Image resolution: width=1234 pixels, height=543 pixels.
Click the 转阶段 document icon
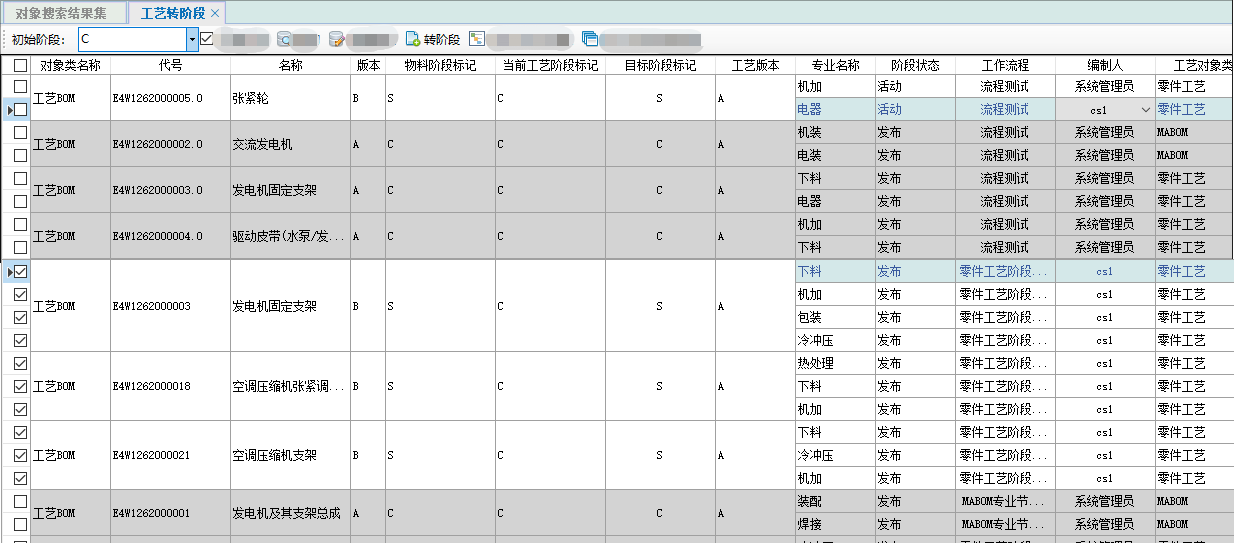click(x=413, y=40)
